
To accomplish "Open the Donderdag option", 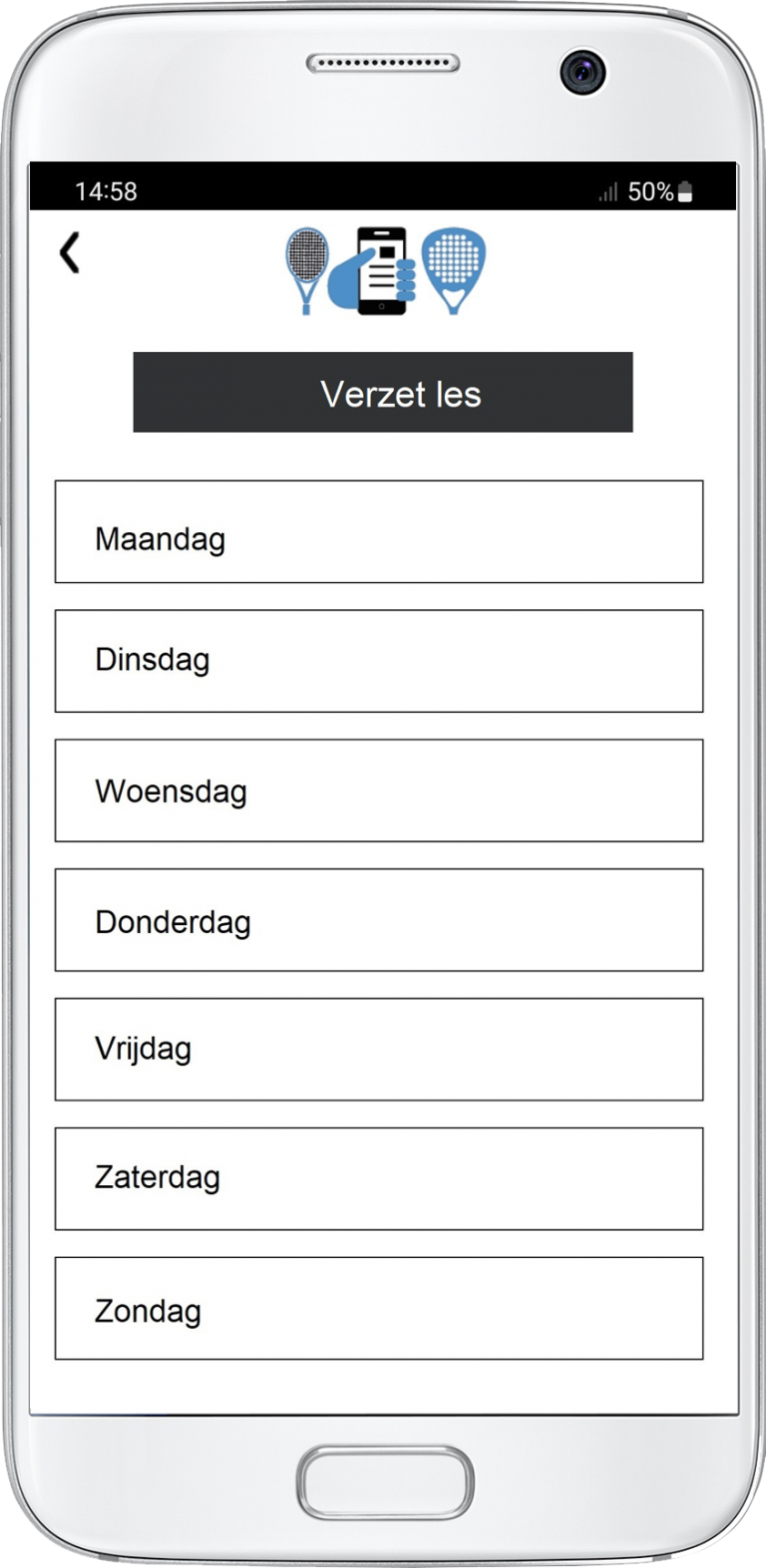I will click(x=379, y=920).
